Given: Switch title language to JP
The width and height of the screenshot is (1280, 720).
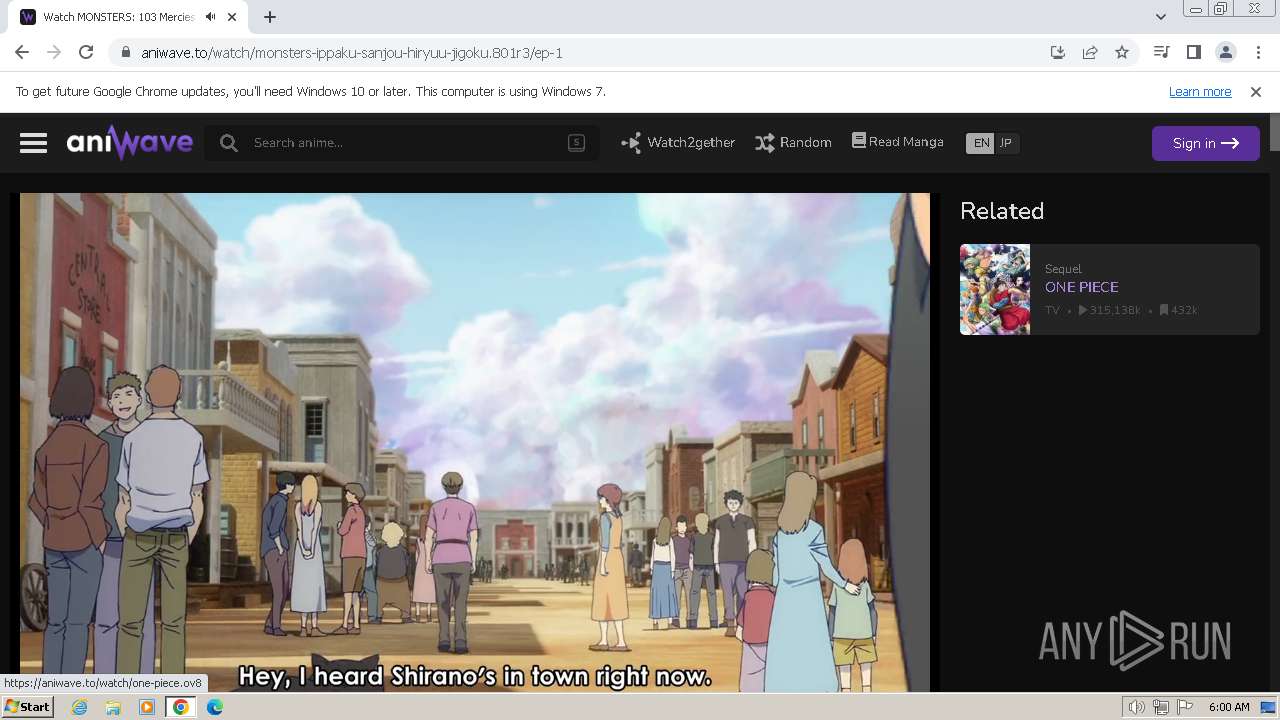Looking at the screenshot, I should (1006, 143).
